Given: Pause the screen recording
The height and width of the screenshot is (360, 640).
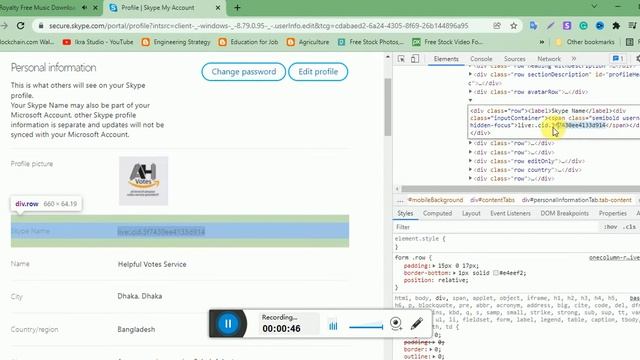Looking at the screenshot, I should [x=228, y=324].
